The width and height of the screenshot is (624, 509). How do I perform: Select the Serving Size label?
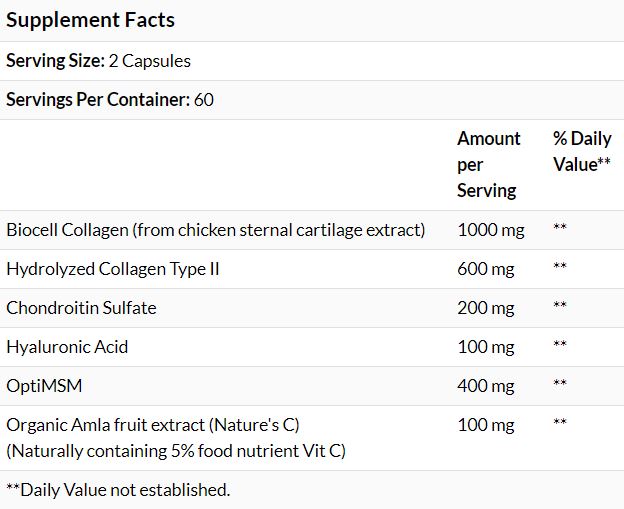coord(55,61)
